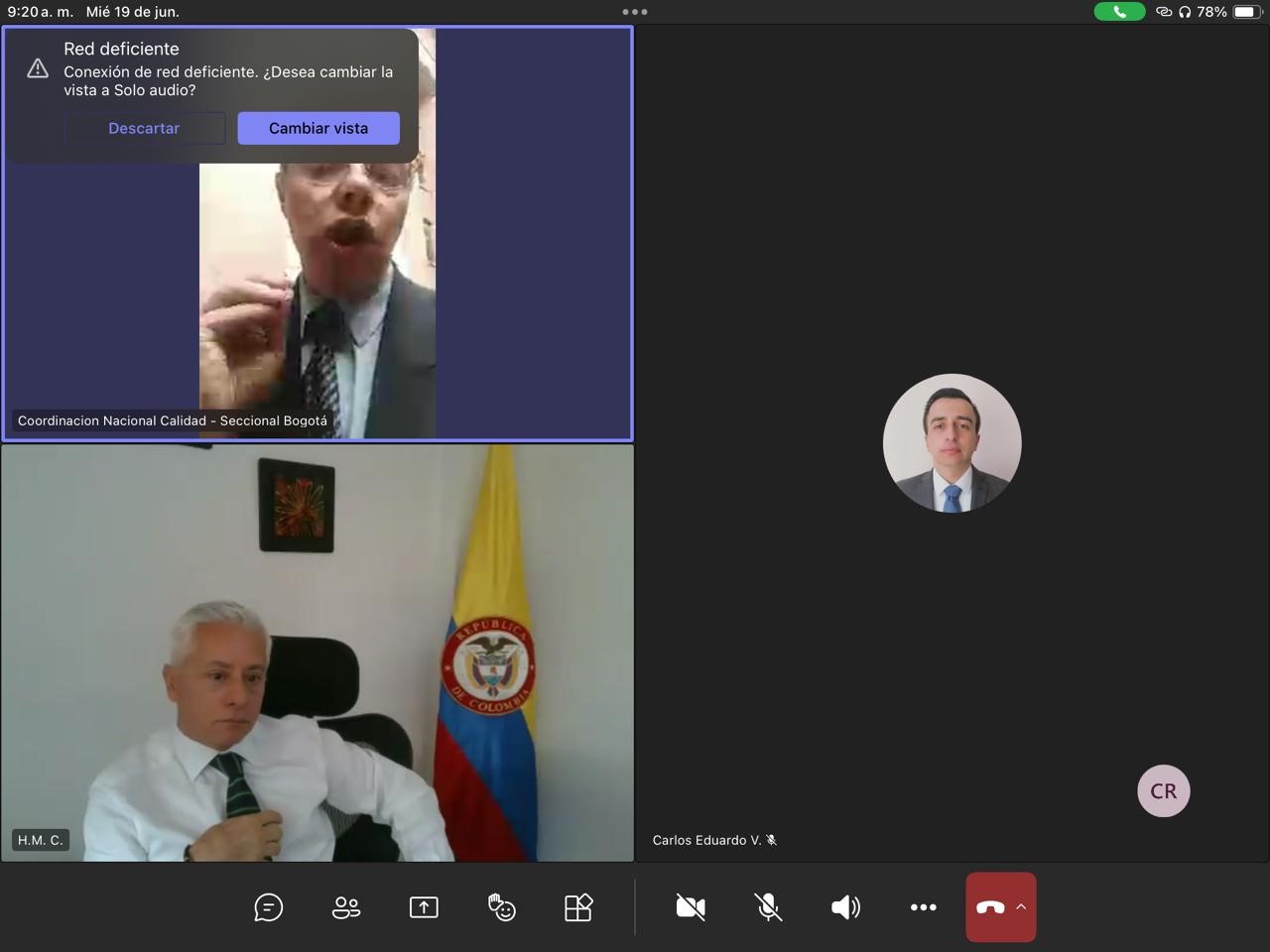Tap the Coordinacion Nacional Calidad label
This screenshot has height=952, width=1270.
pyautogui.click(x=173, y=420)
